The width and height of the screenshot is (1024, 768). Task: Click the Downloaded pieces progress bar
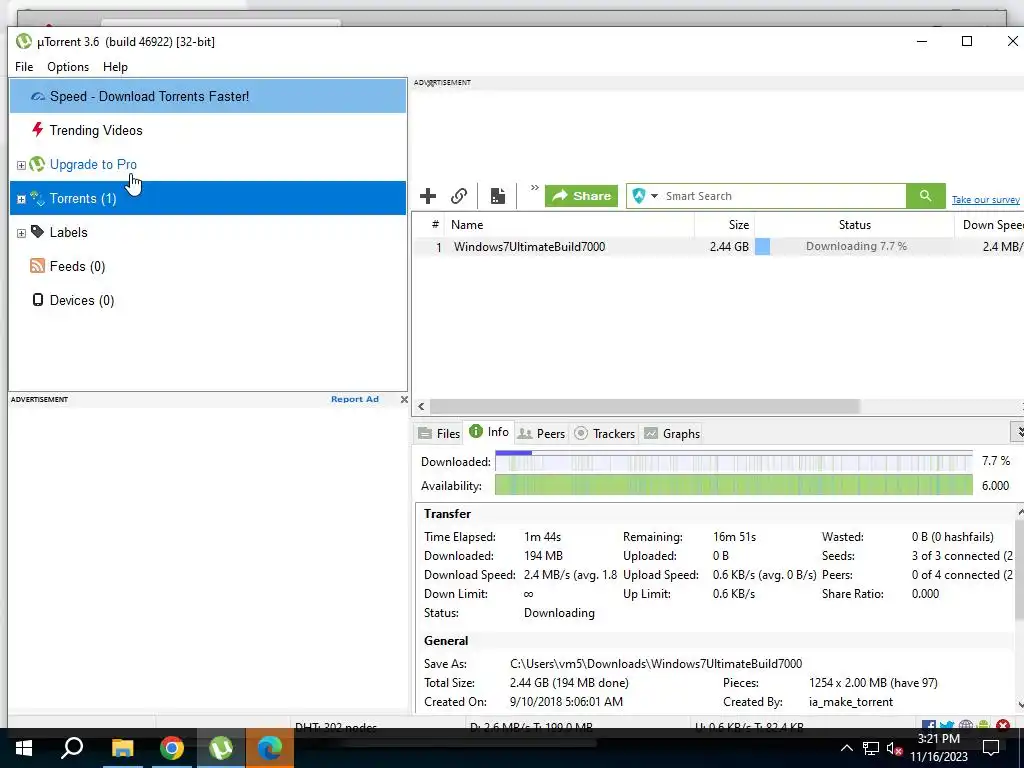tap(733, 461)
